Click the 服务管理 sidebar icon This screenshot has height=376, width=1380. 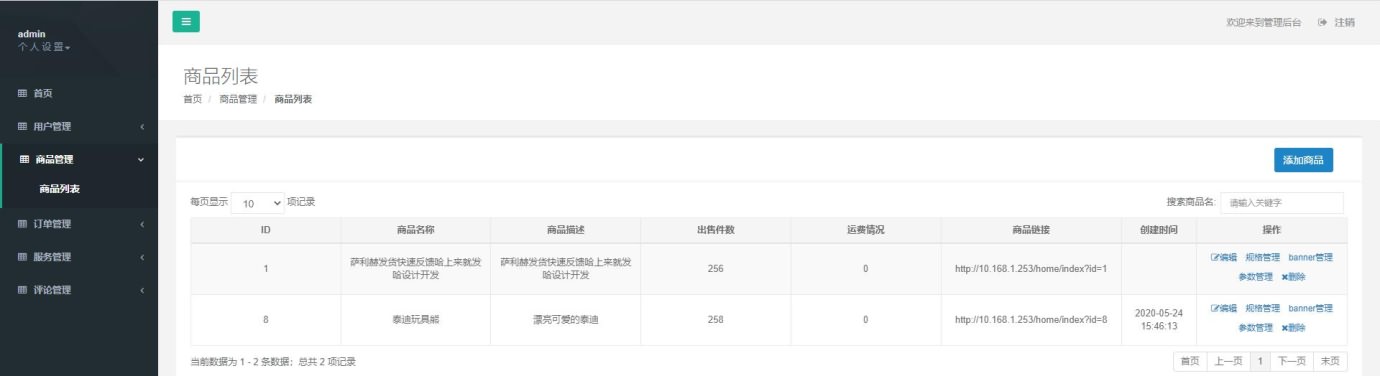coord(22,257)
